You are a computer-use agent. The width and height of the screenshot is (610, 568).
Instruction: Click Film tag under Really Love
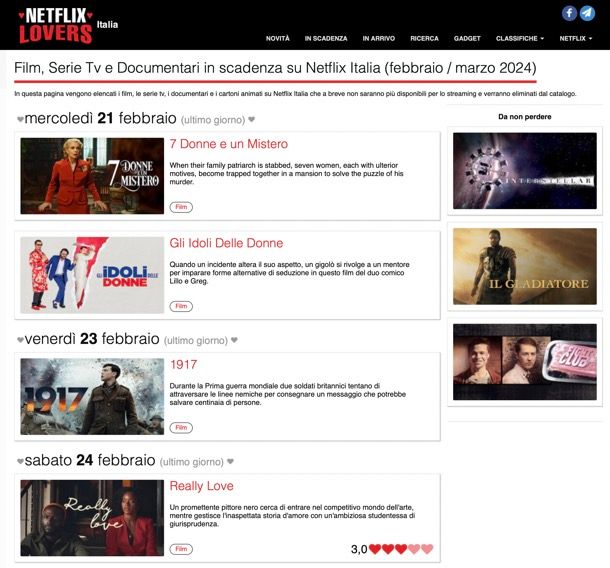(x=181, y=549)
